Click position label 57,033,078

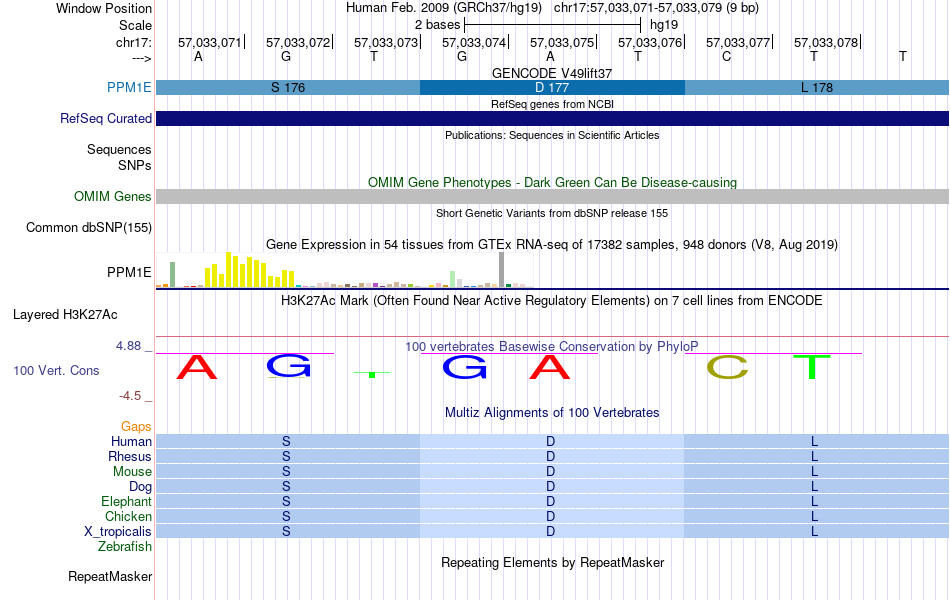pos(826,42)
